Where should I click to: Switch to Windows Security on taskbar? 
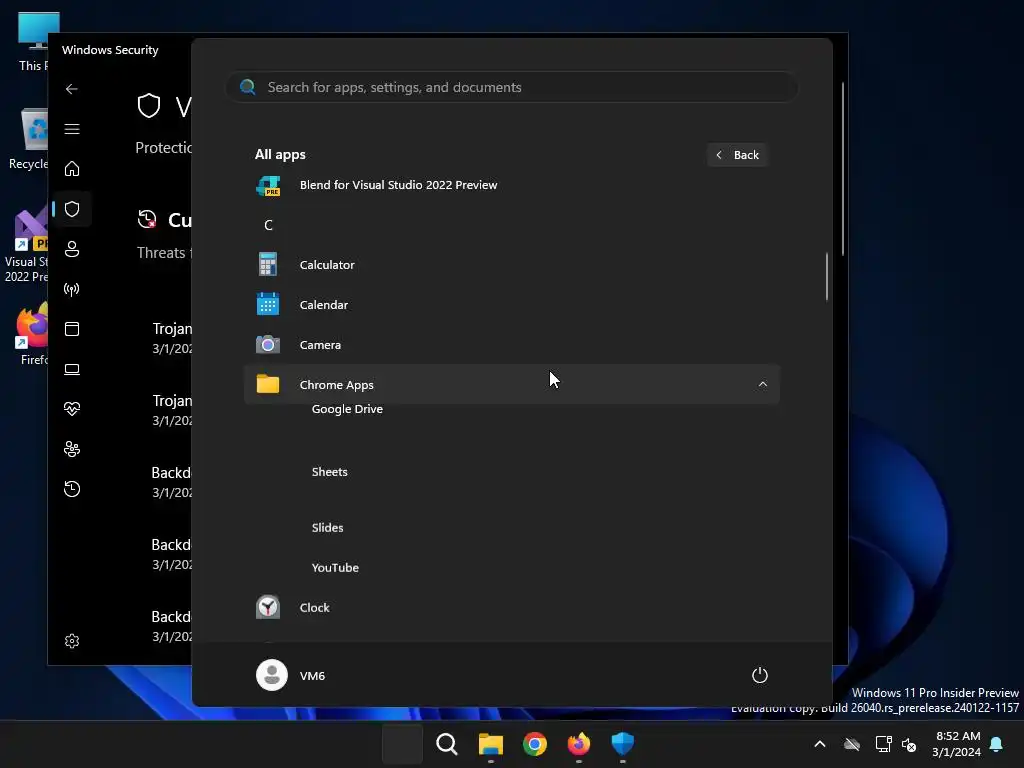[x=622, y=744]
